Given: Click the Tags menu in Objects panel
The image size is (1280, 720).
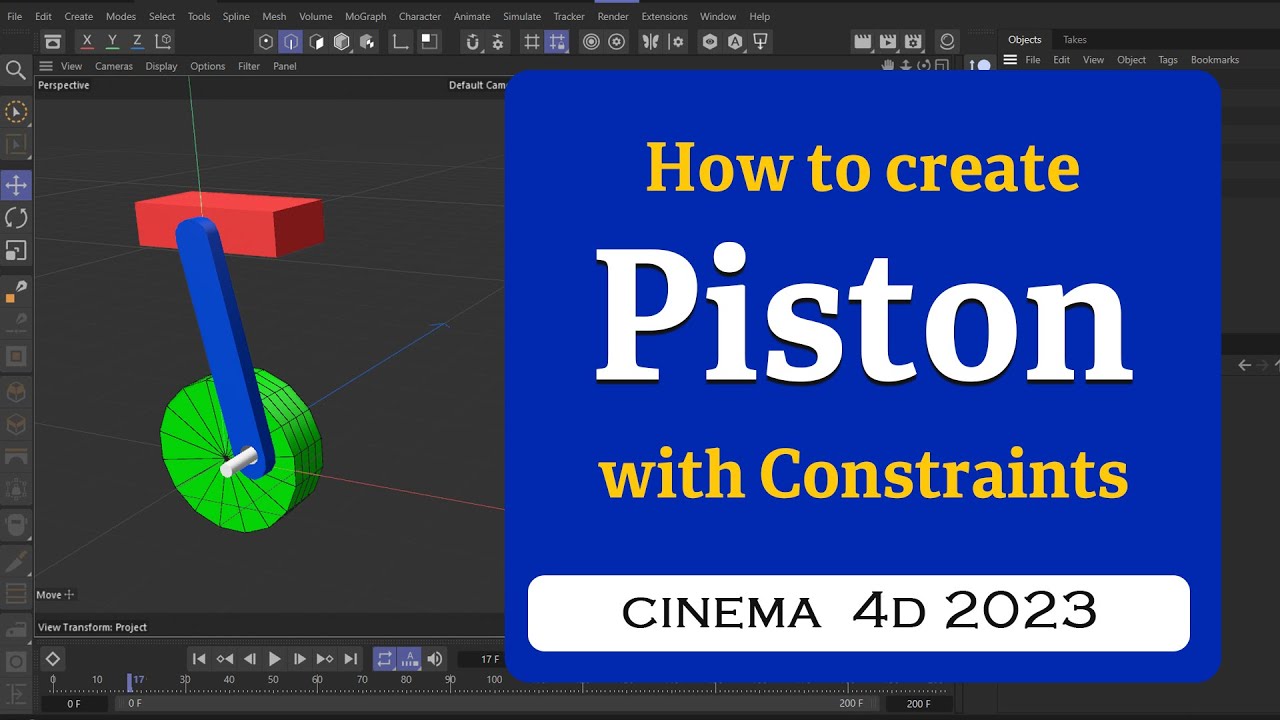Looking at the screenshot, I should (1168, 60).
